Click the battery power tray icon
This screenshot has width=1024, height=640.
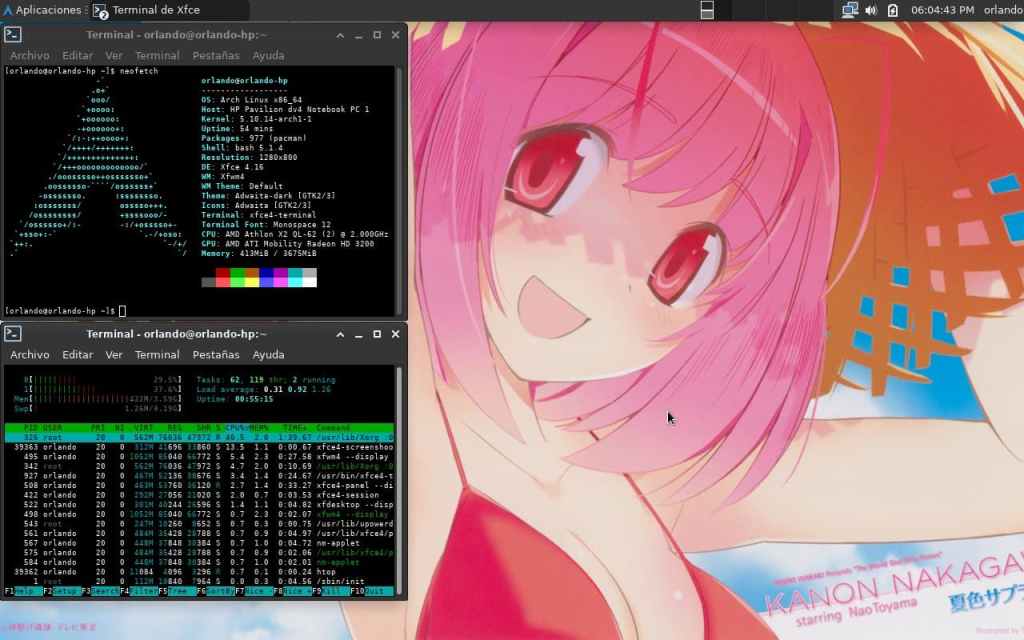tap(892, 10)
